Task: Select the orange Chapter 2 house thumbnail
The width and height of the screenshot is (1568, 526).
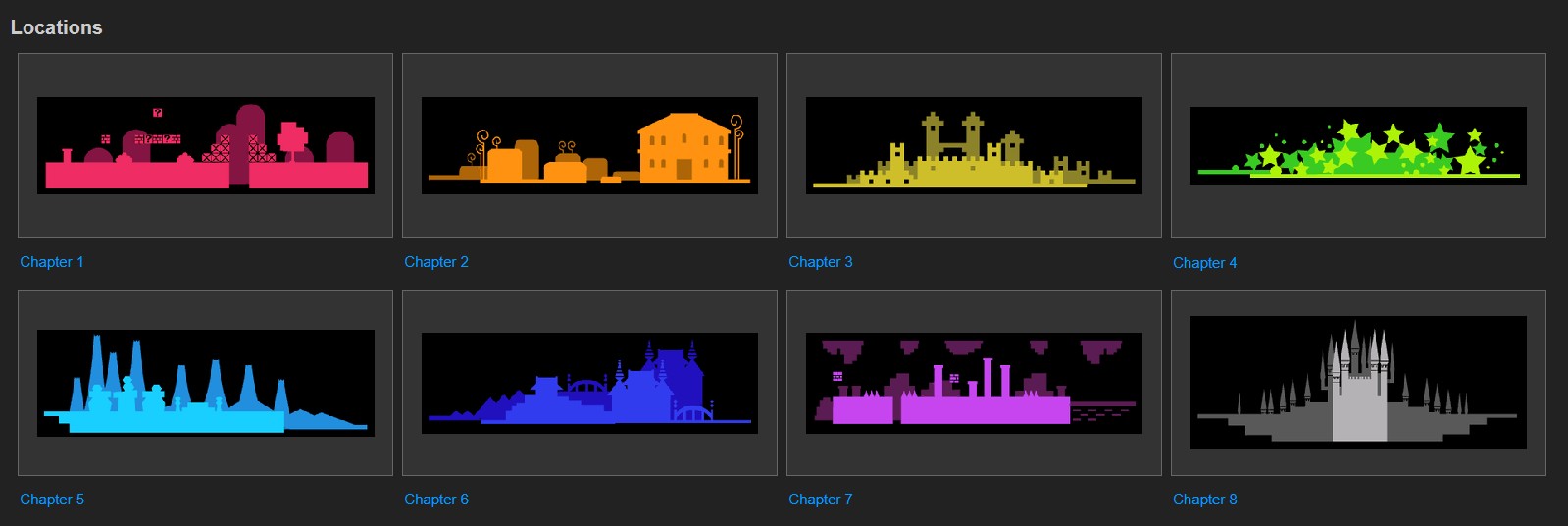Action: pyautogui.click(x=589, y=145)
